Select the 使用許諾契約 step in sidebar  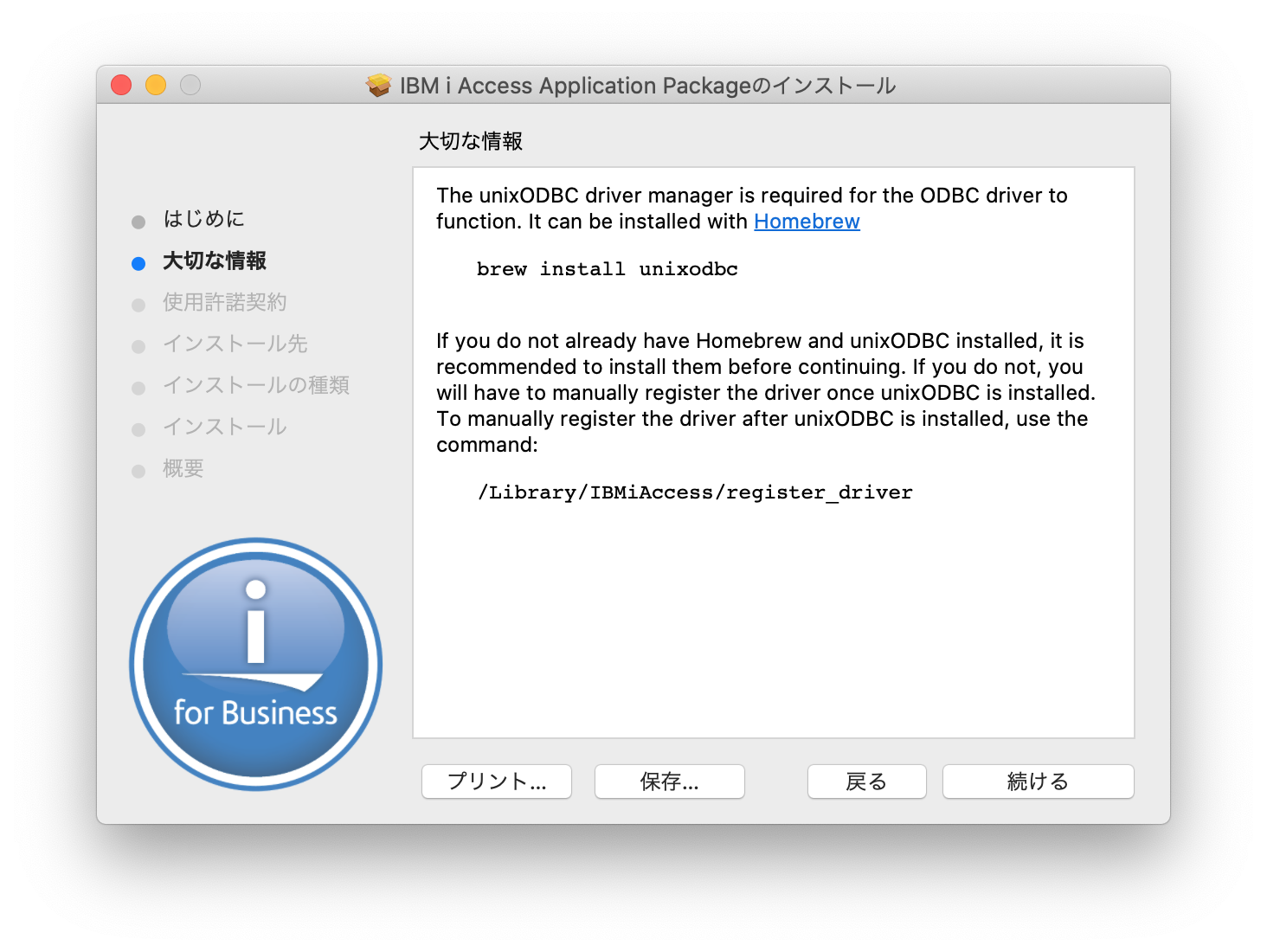(x=225, y=302)
